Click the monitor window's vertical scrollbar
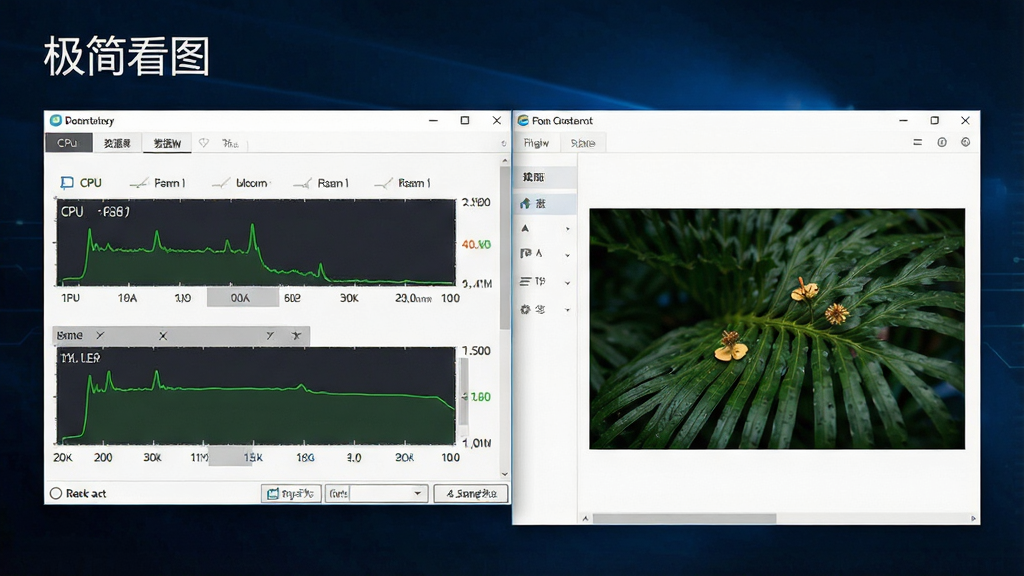Screen dimensions: 1024x576 pyautogui.click(x=504, y=248)
